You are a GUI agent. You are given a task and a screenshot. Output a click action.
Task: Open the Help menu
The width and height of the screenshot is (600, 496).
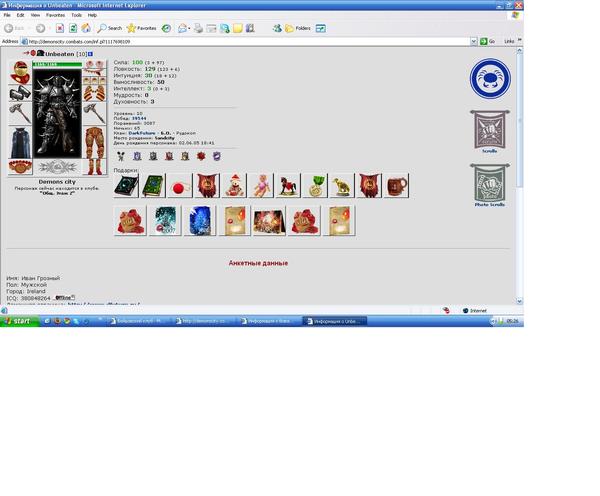point(92,15)
